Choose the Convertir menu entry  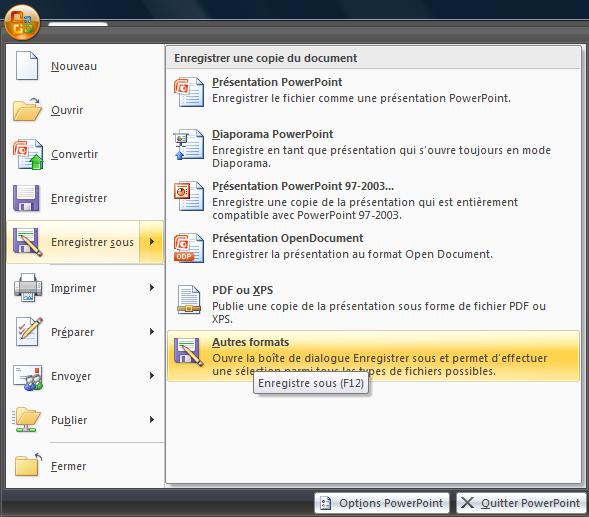(85, 154)
